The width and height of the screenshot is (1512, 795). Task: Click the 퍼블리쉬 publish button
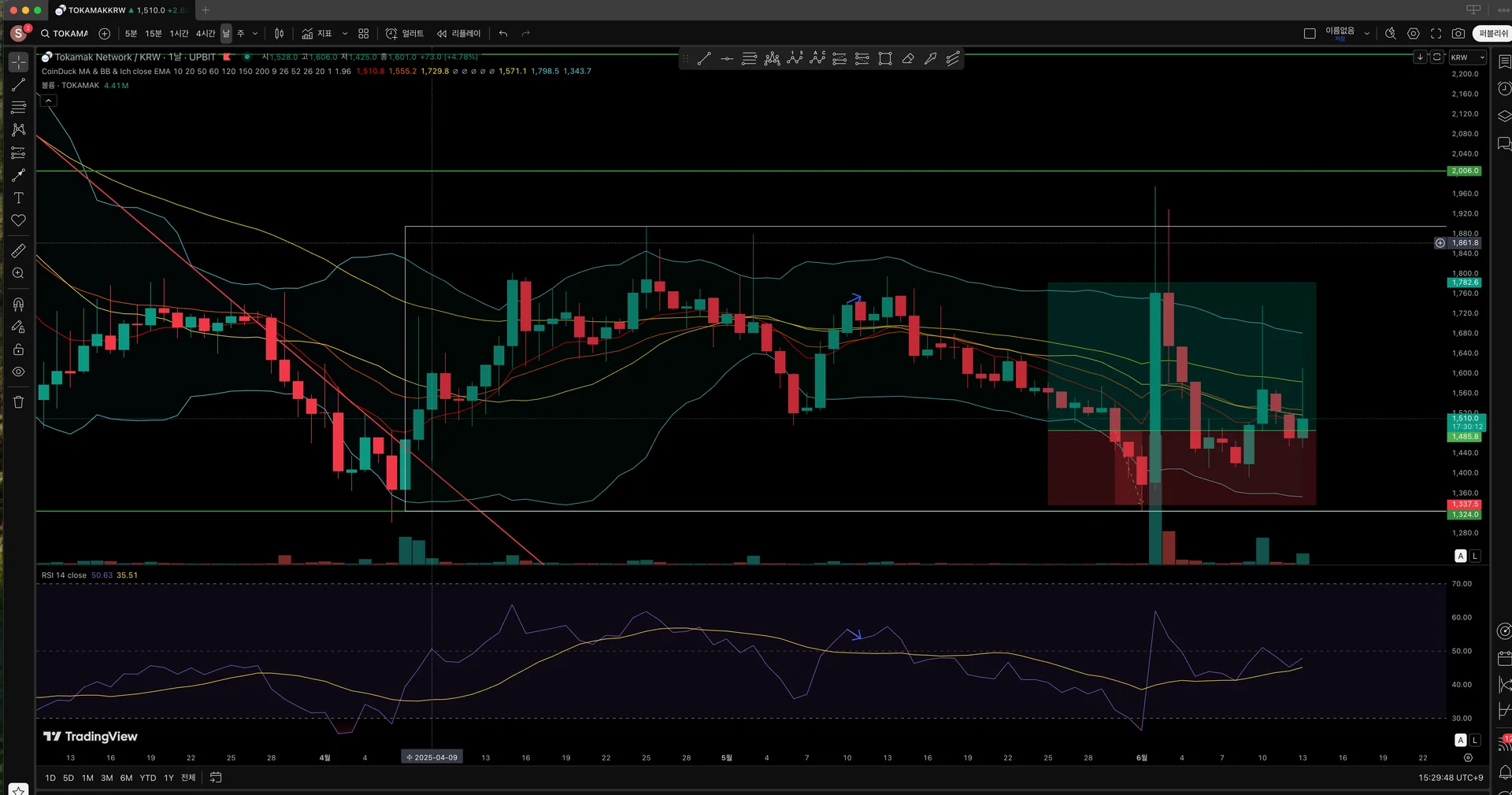point(1492,33)
